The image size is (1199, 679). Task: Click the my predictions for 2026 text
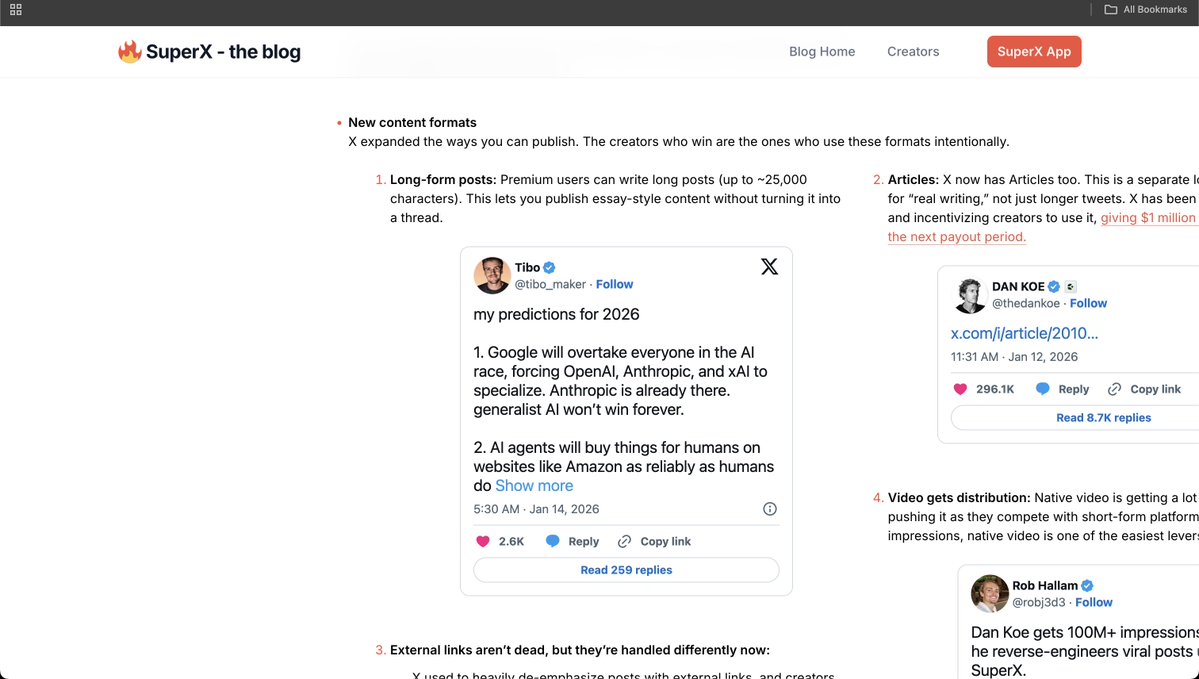click(x=556, y=314)
